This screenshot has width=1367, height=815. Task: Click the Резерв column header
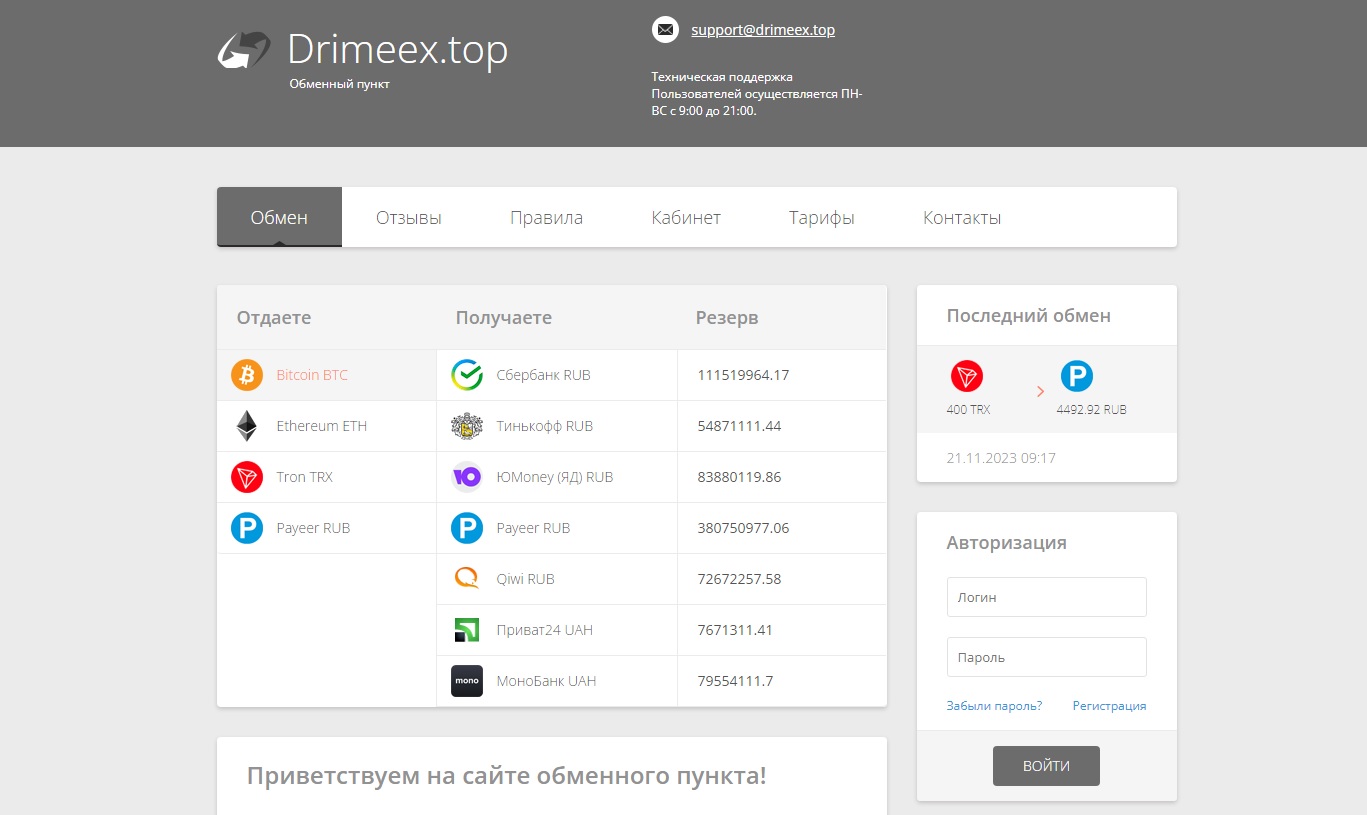[727, 318]
